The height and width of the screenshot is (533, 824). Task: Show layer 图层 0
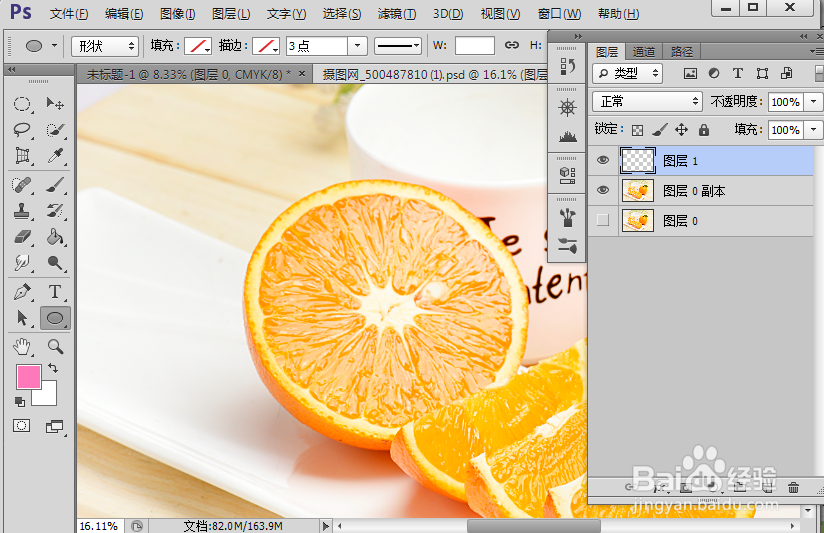pos(603,220)
